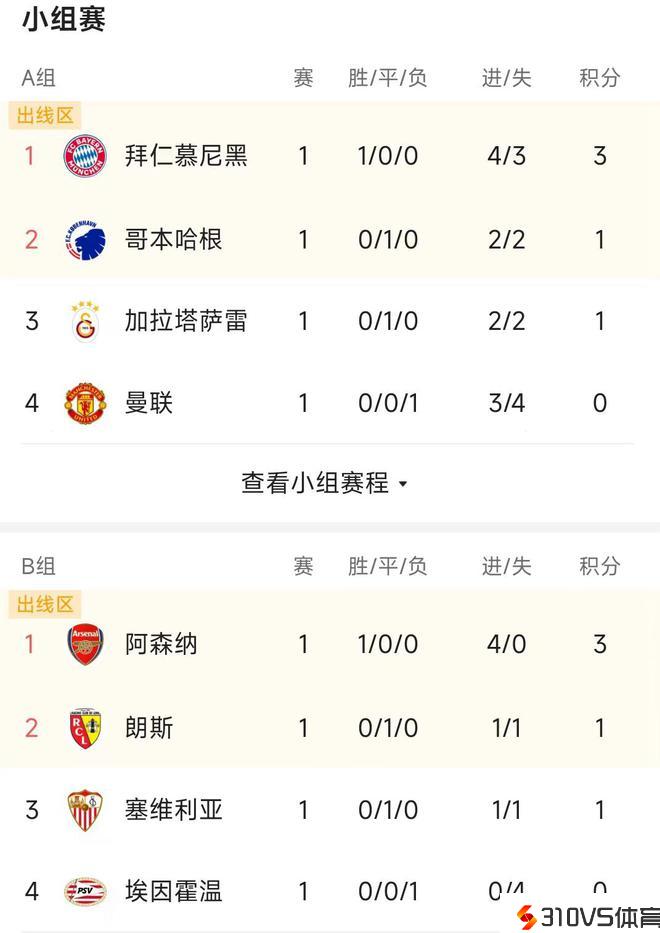Click the PSV Eindhoven logo
Image resolution: width=660 pixels, height=933 pixels.
pyautogui.click(x=85, y=891)
